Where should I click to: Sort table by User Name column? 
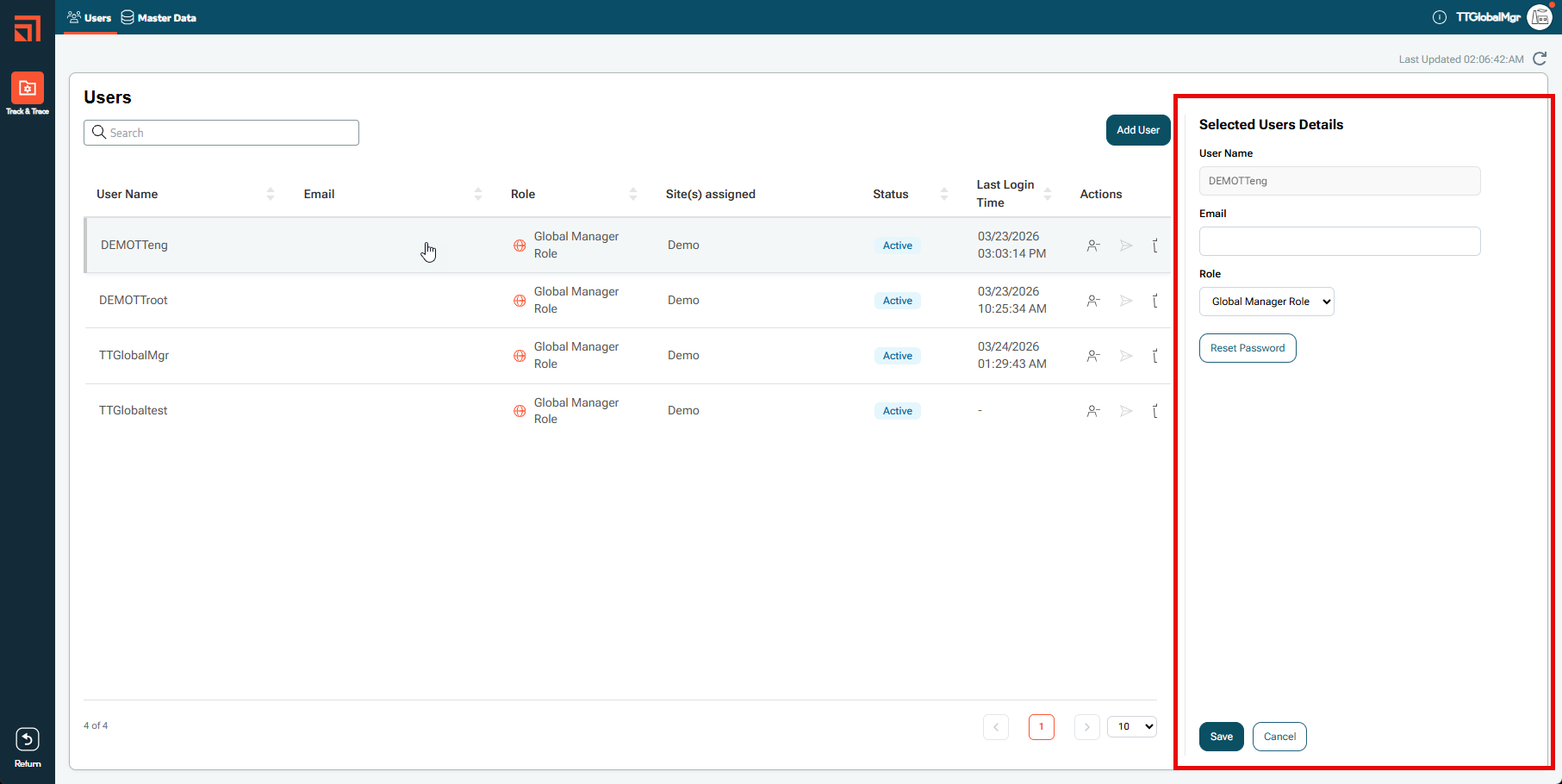pos(271,194)
